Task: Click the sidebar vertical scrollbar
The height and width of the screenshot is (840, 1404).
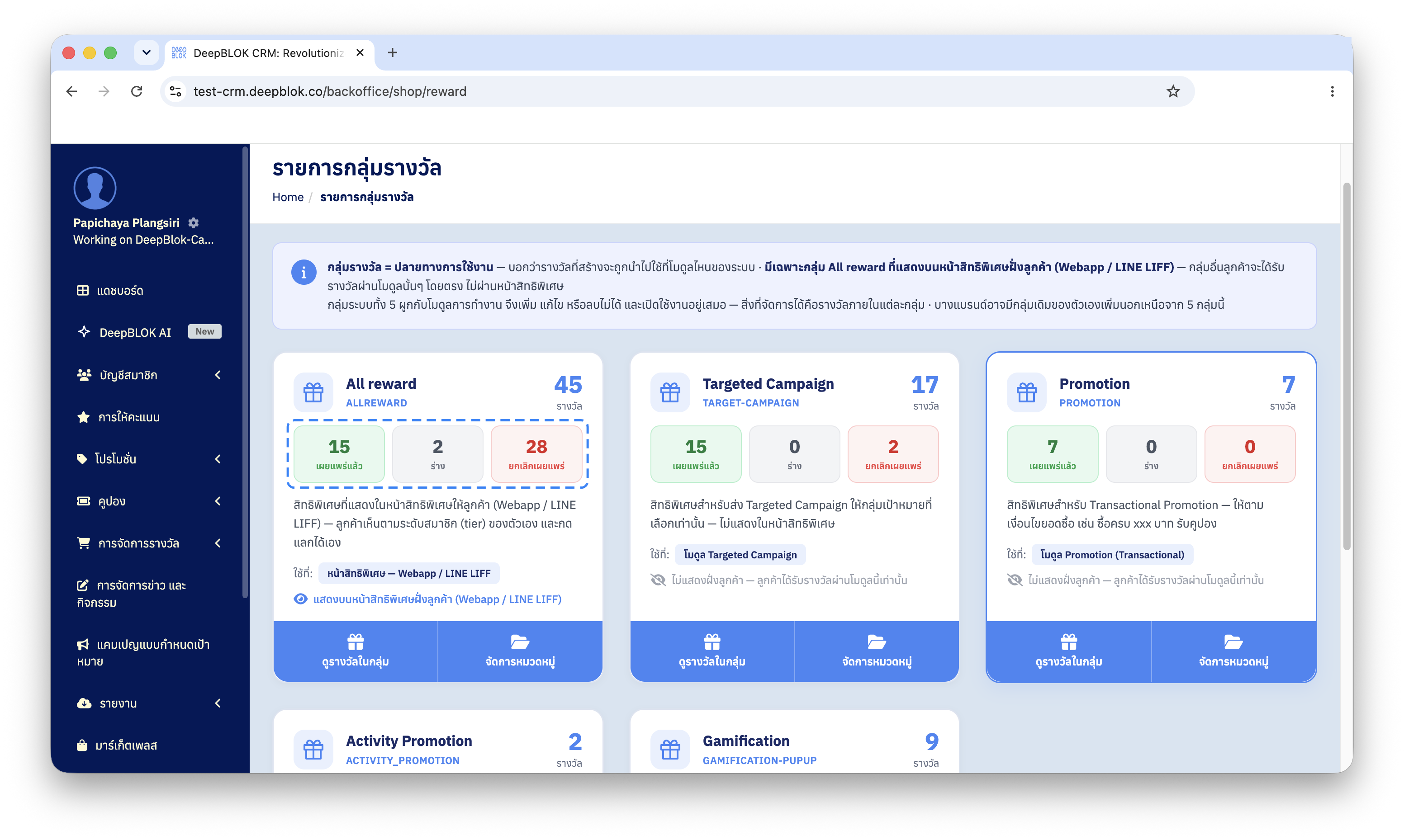Action: [x=245, y=373]
